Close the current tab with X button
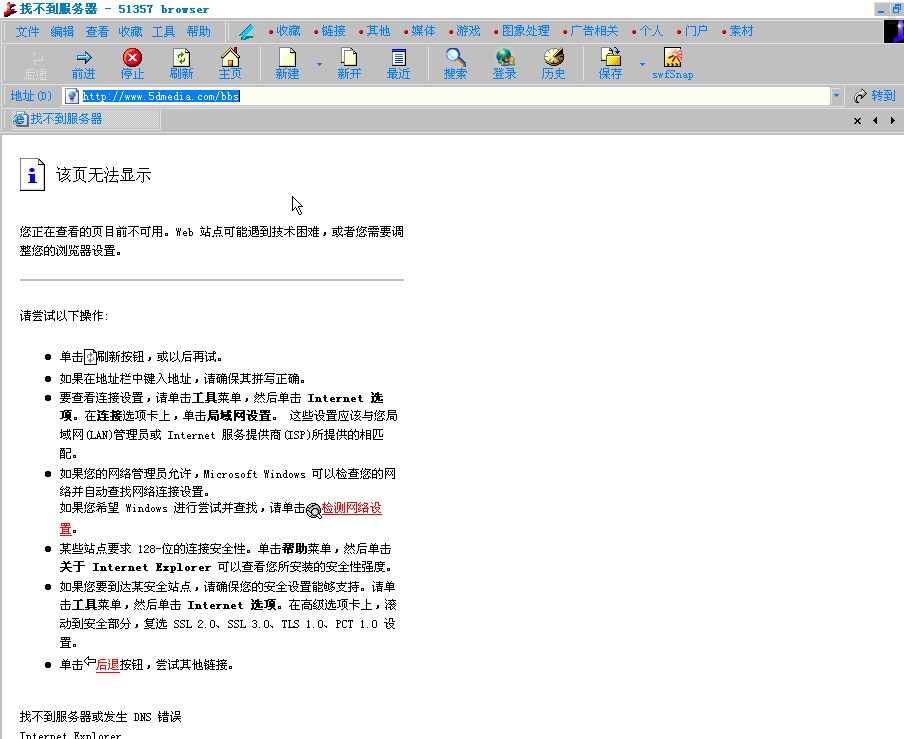The image size is (904, 739). pyautogui.click(x=857, y=120)
